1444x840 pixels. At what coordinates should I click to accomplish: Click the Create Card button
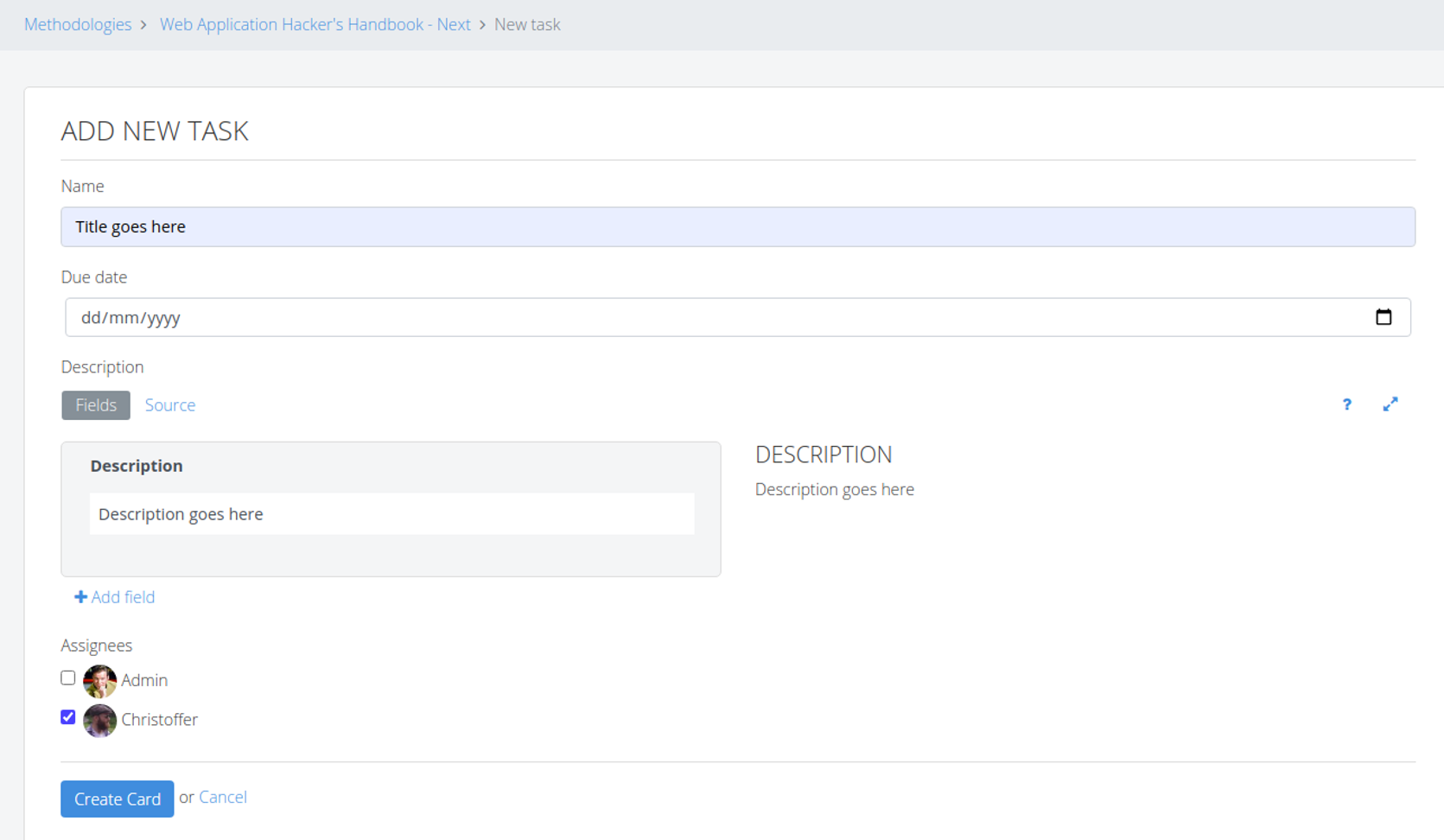[x=118, y=799]
